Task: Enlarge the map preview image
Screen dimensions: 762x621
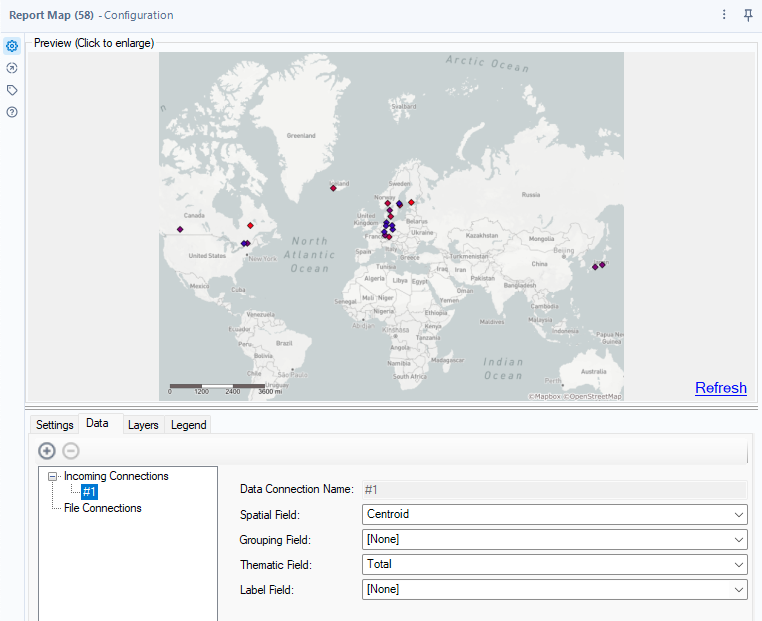Action: point(391,226)
